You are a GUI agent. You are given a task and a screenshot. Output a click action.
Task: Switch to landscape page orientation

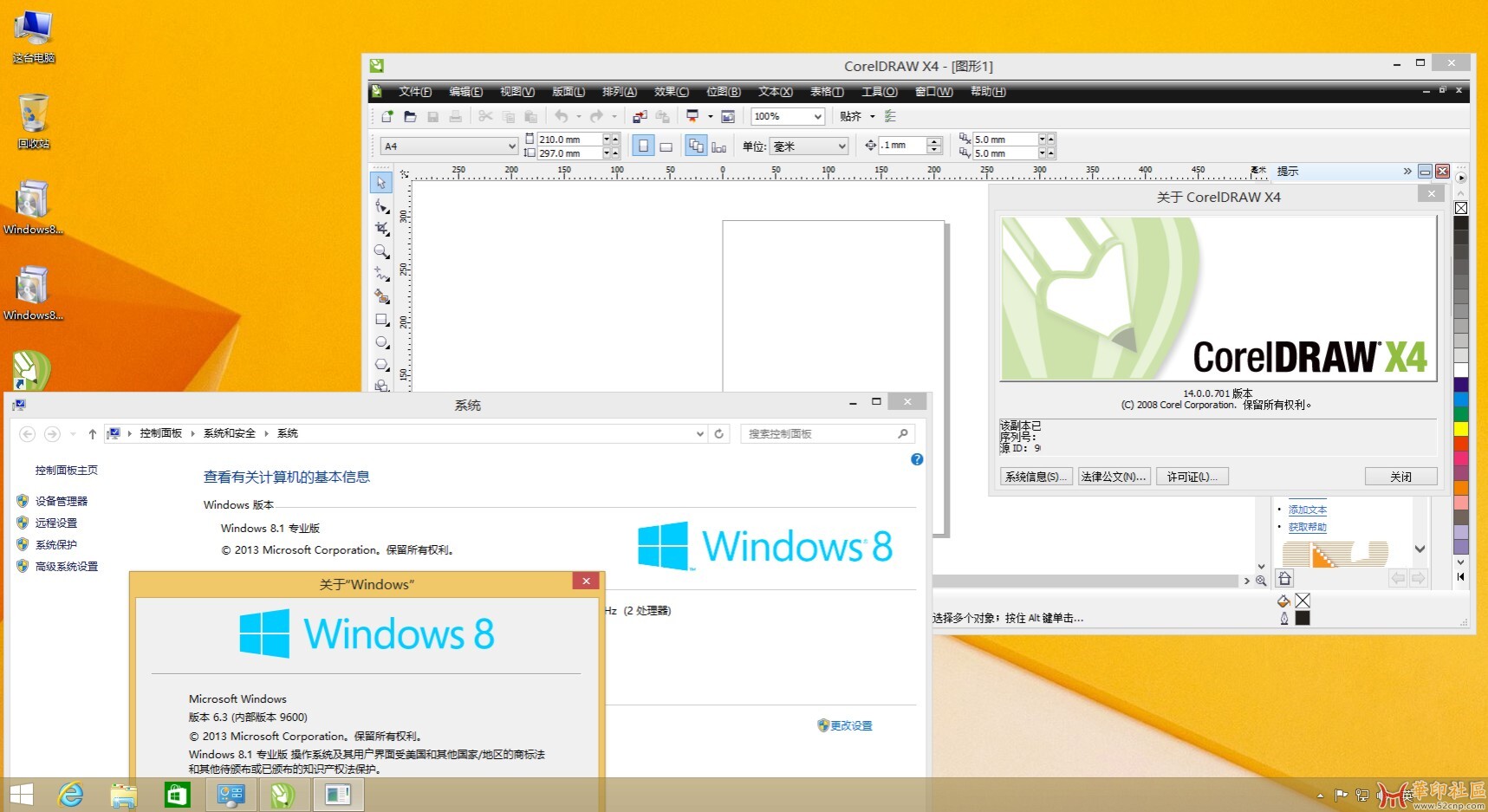[x=666, y=146]
